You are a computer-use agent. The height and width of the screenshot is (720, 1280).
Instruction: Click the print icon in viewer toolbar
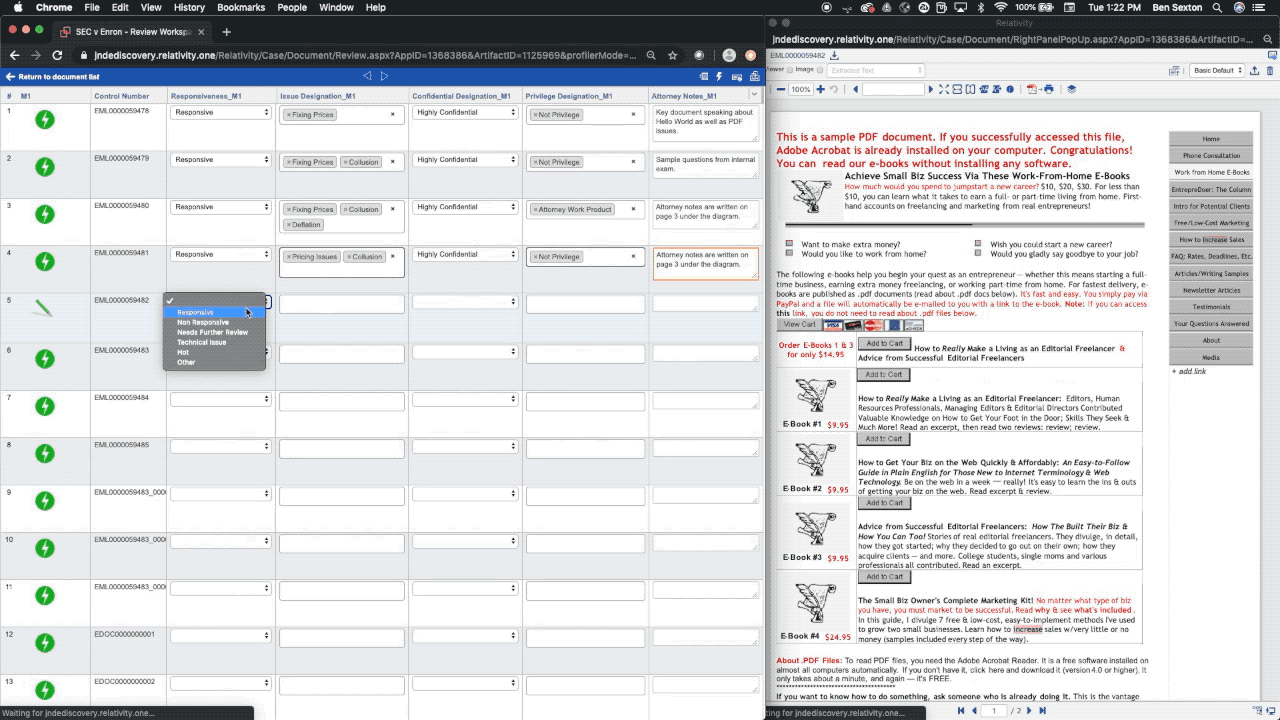1048,89
